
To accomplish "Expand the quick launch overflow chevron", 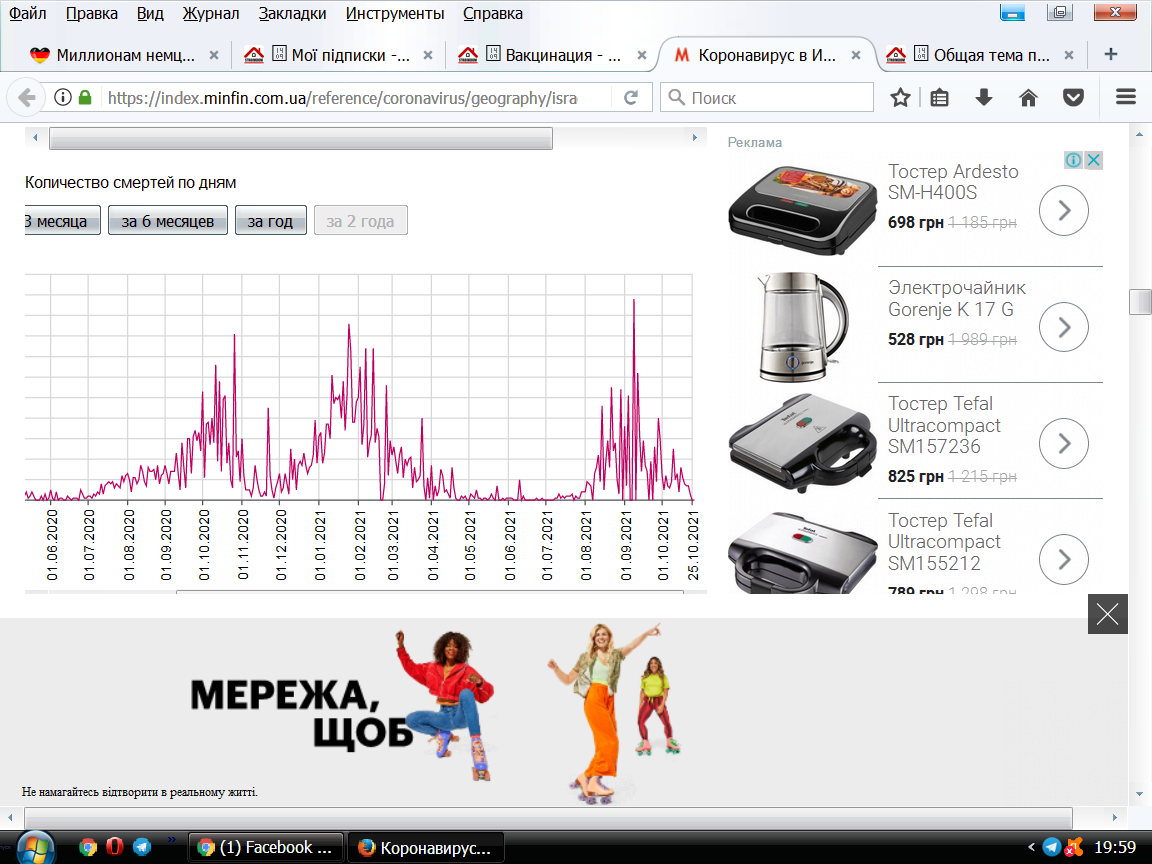I will [x=171, y=840].
